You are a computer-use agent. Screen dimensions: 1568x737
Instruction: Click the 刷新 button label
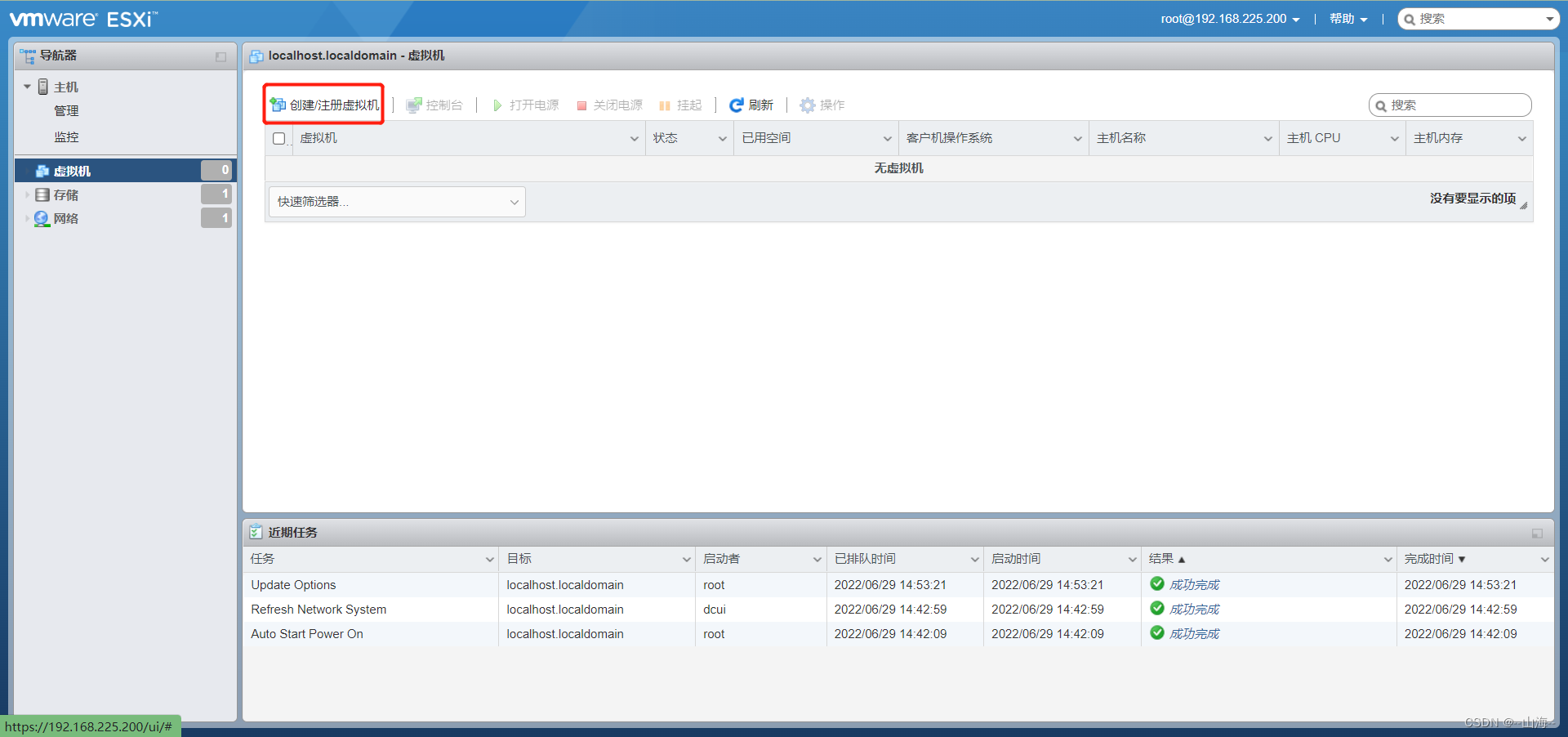pos(760,105)
